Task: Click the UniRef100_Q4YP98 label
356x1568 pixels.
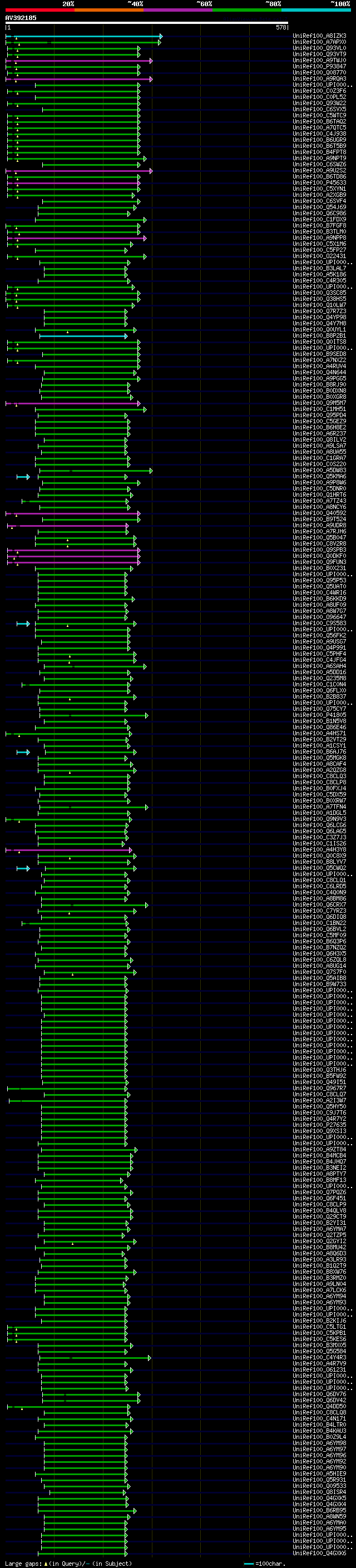Action: tap(319, 317)
